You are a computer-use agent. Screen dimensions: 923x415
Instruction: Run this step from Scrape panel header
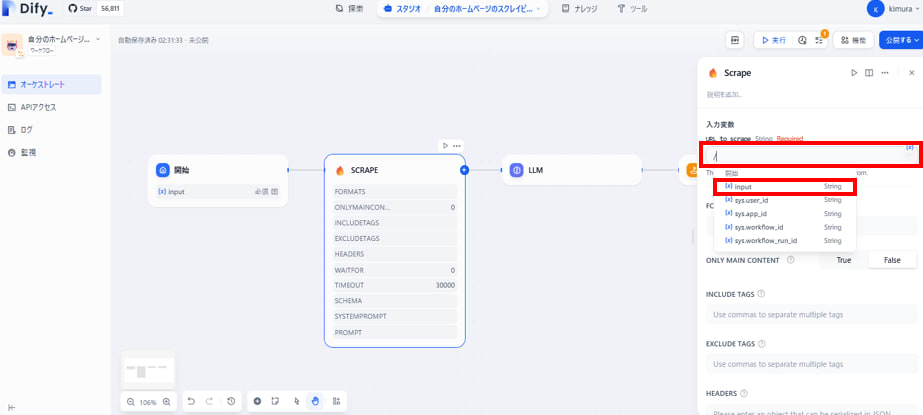point(854,73)
